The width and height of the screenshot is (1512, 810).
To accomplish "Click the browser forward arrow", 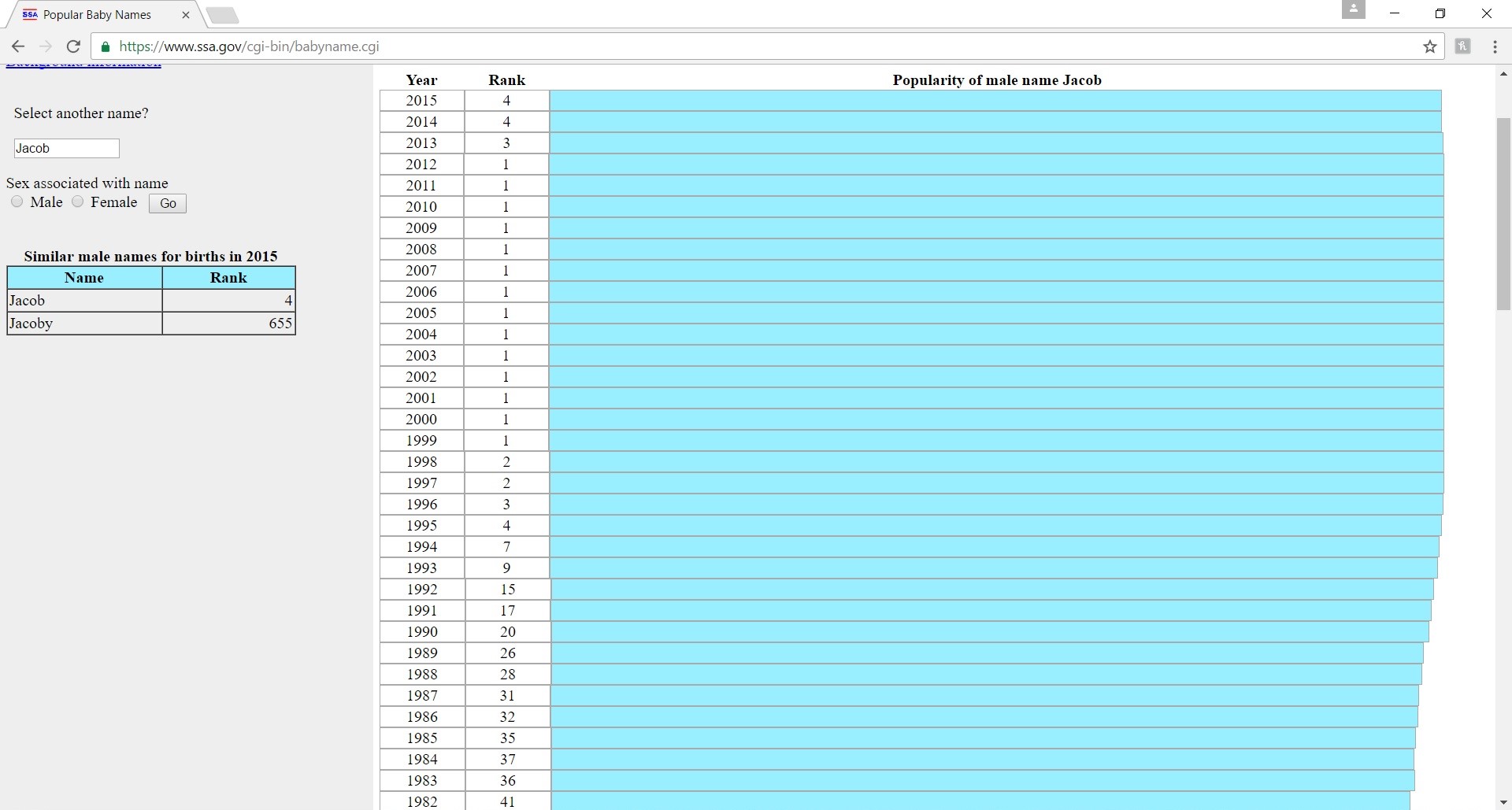I will [x=46, y=46].
